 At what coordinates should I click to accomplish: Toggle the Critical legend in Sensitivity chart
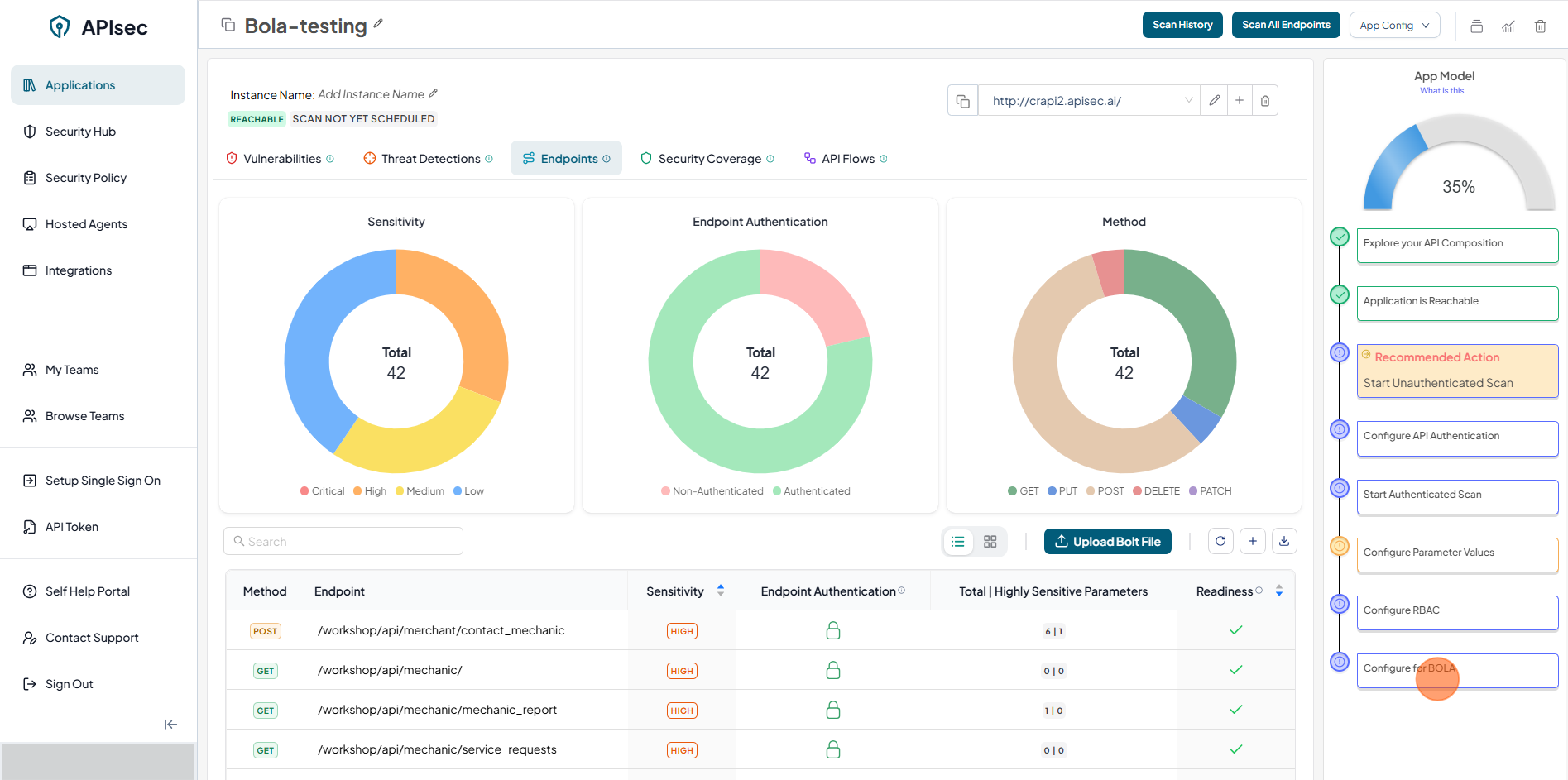[x=323, y=491]
